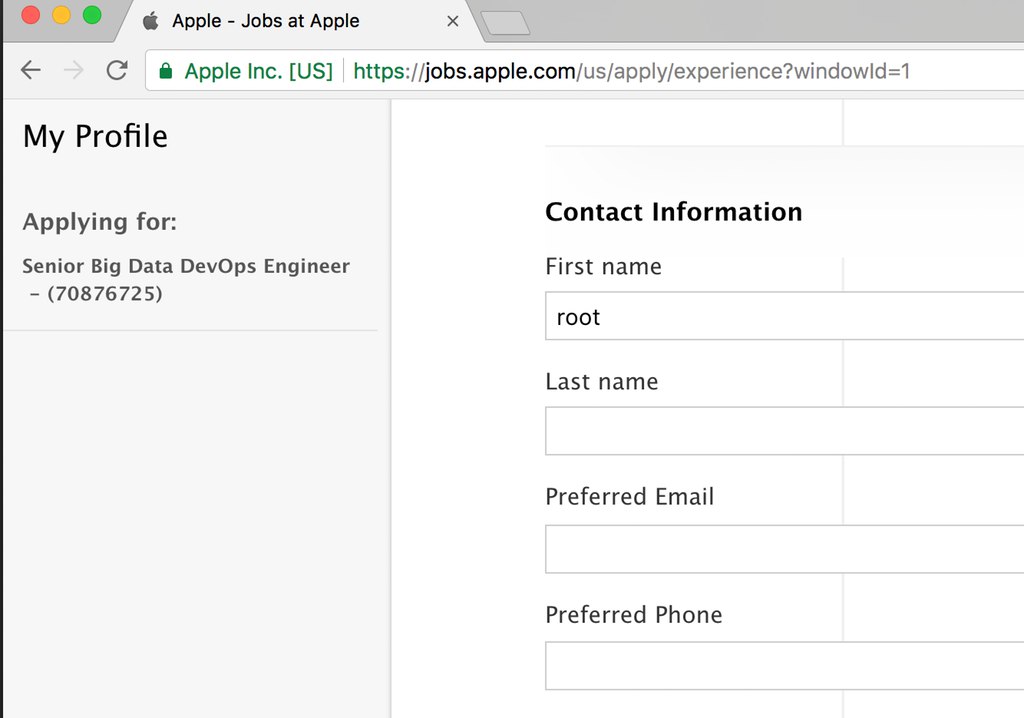
Task: Close the Jobs at Apple tab
Action: [453, 22]
